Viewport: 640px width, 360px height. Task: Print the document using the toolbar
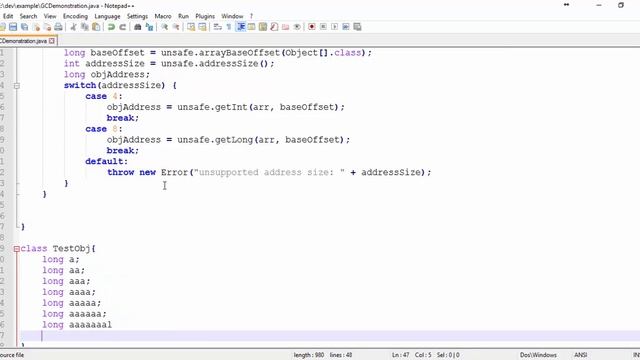pyautogui.click(x=58, y=27)
